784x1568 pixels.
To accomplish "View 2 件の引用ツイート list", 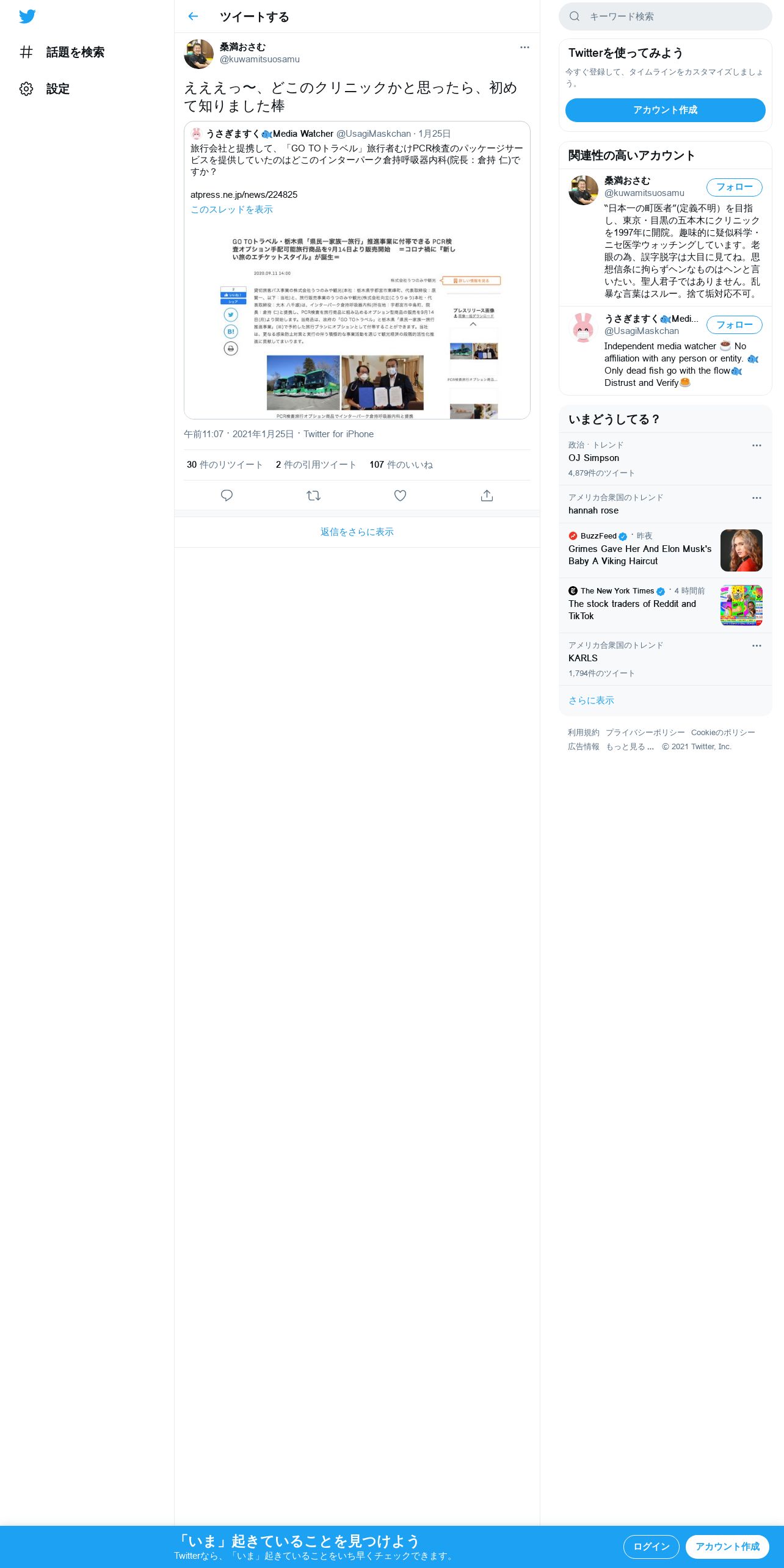I will (x=316, y=465).
